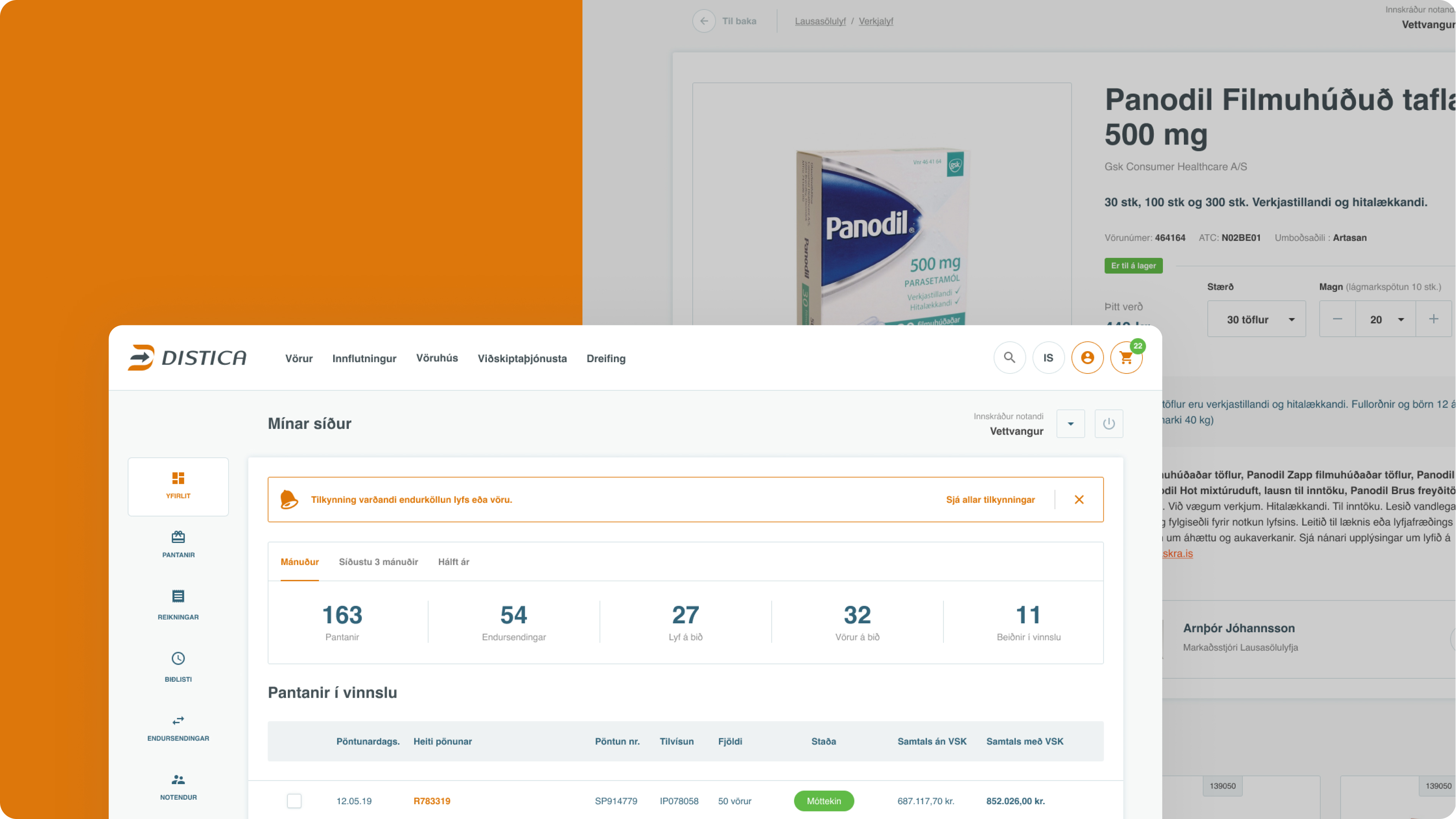Expand the Vettvangur user dropdown

(x=1070, y=424)
